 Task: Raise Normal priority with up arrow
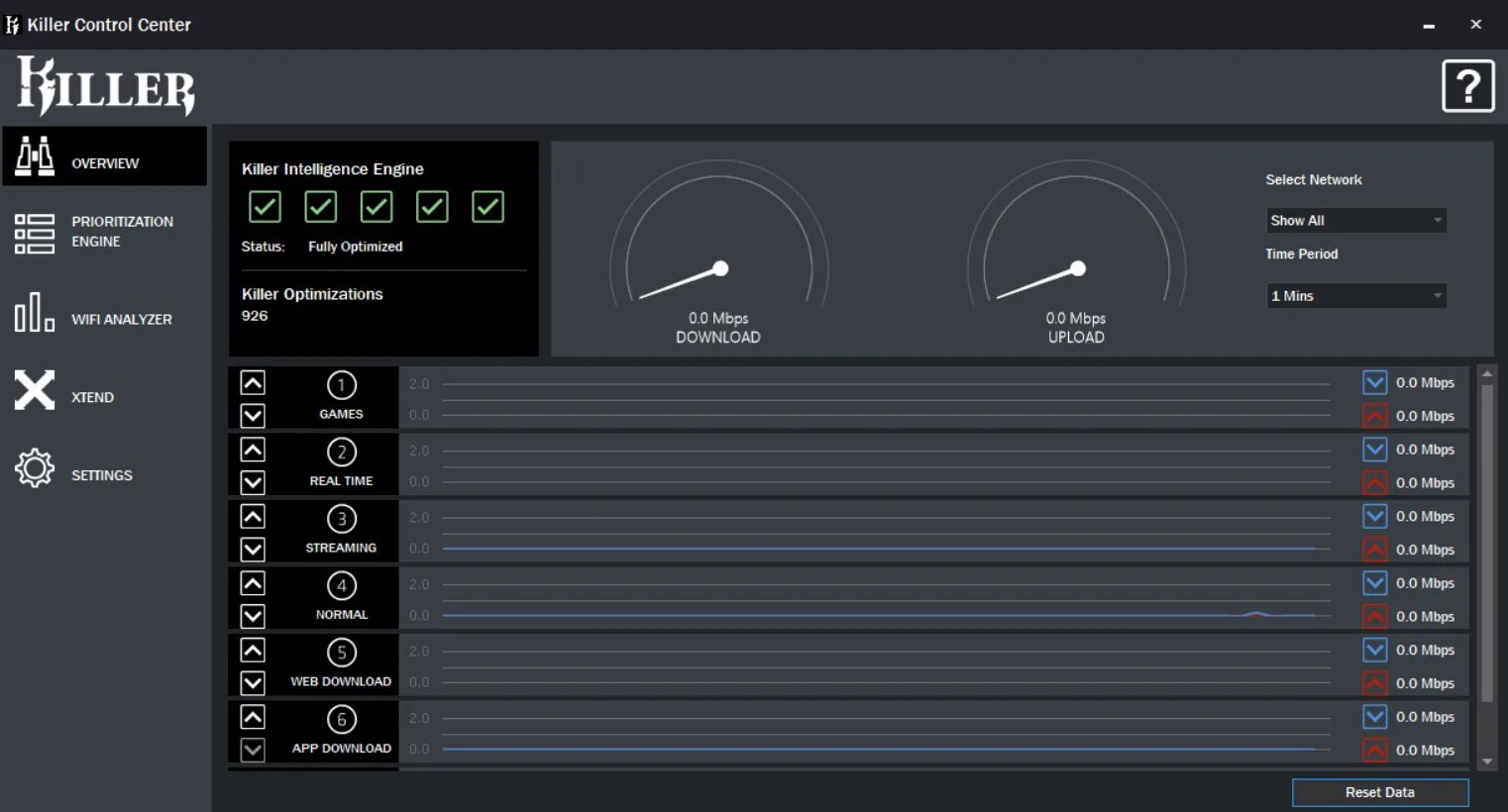253,583
